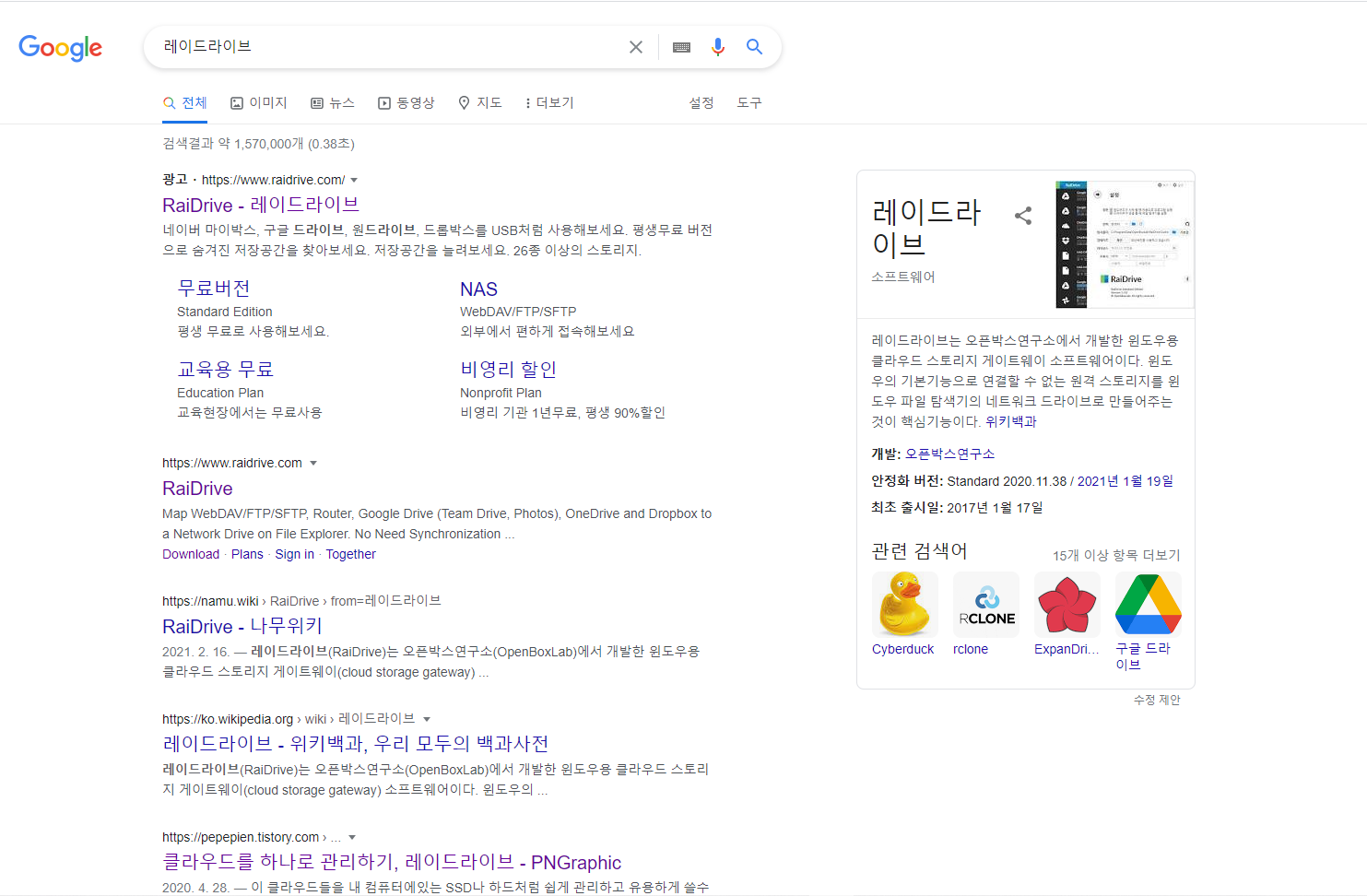Click the Download sitelink
1367x896 pixels.
tap(191, 554)
